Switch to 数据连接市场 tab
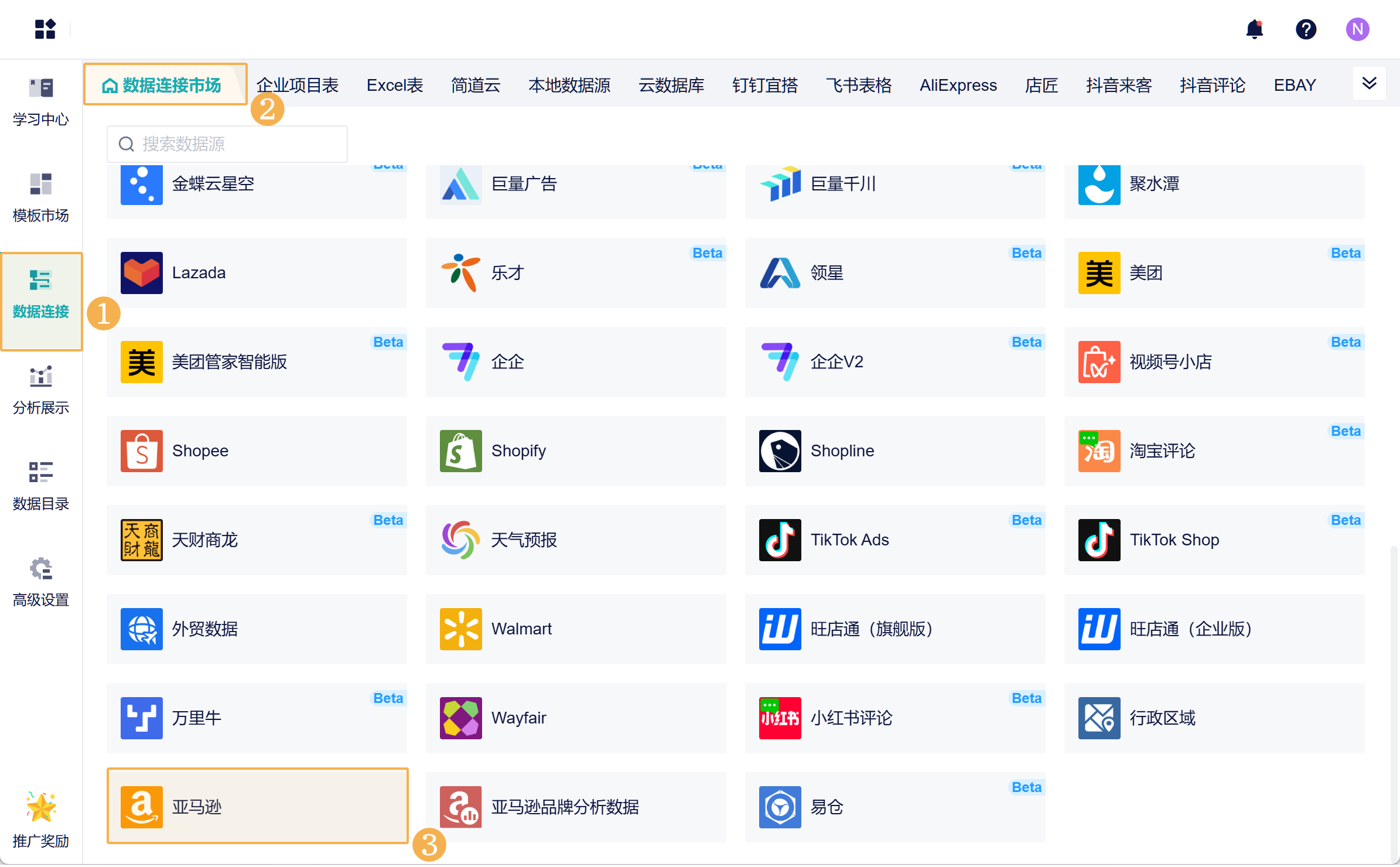This screenshot has width=1400, height=867. point(165,84)
